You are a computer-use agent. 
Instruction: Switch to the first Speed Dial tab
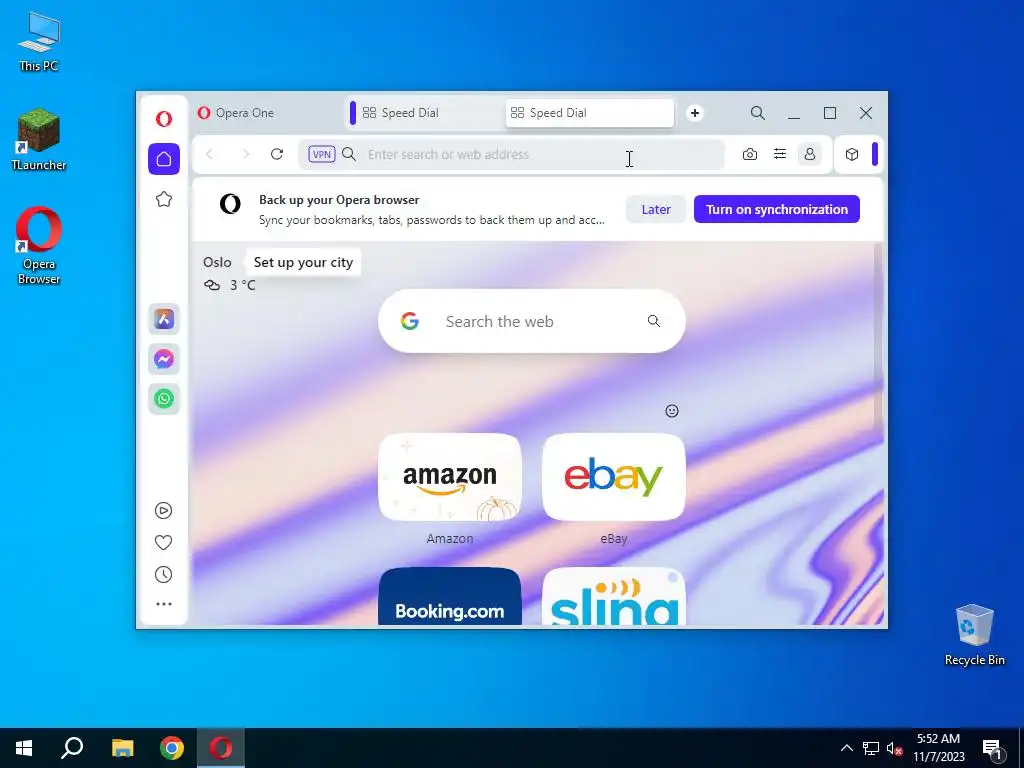click(426, 113)
